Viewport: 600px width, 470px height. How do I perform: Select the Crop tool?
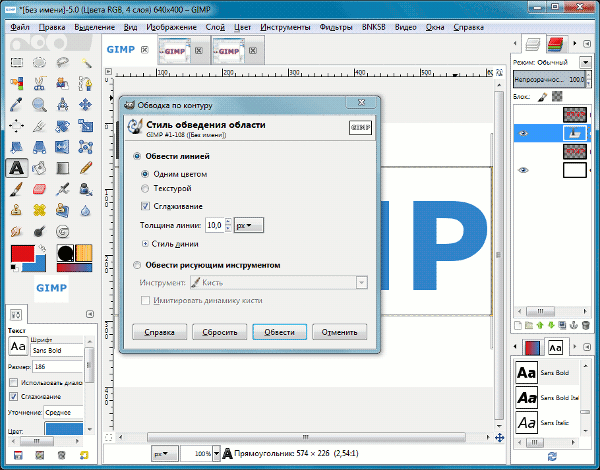tap(39, 126)
